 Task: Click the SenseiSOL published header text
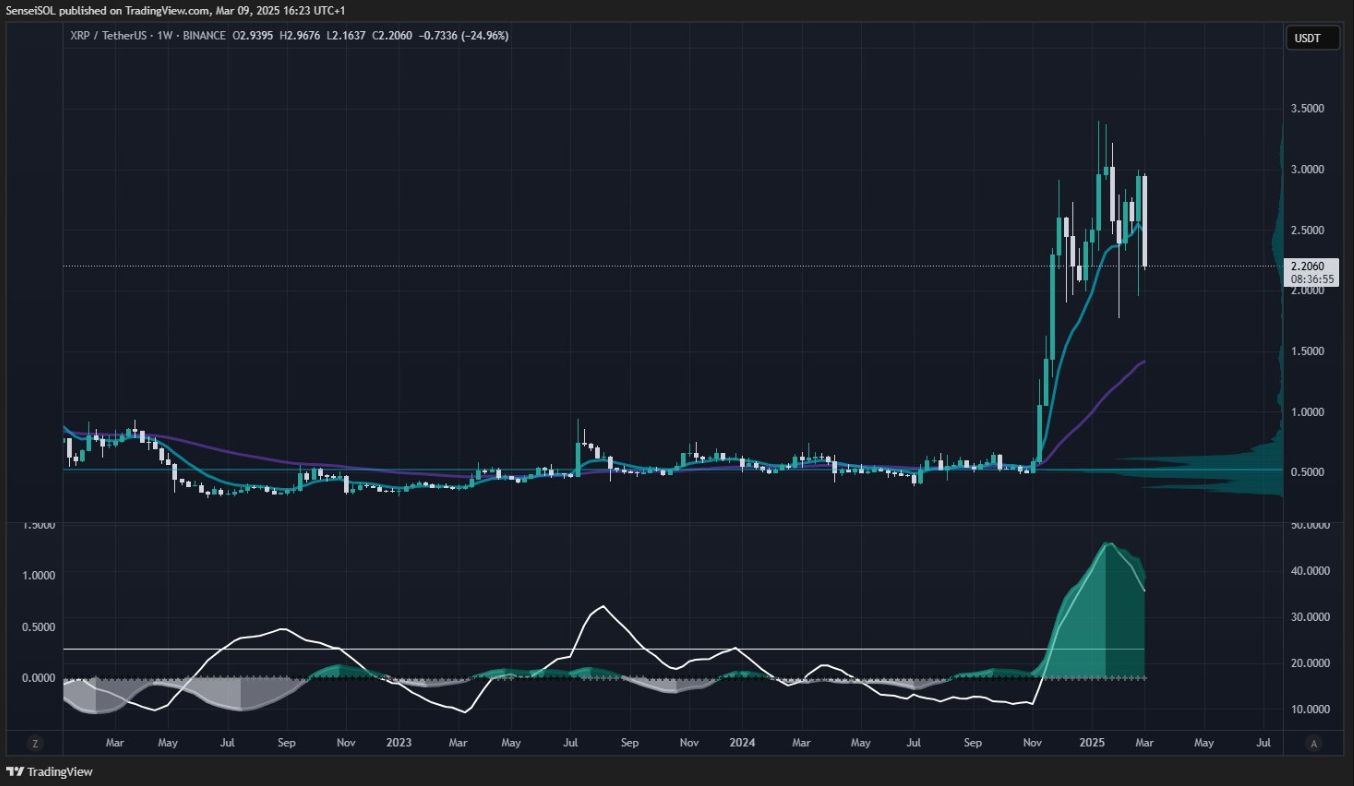(175, 10)
